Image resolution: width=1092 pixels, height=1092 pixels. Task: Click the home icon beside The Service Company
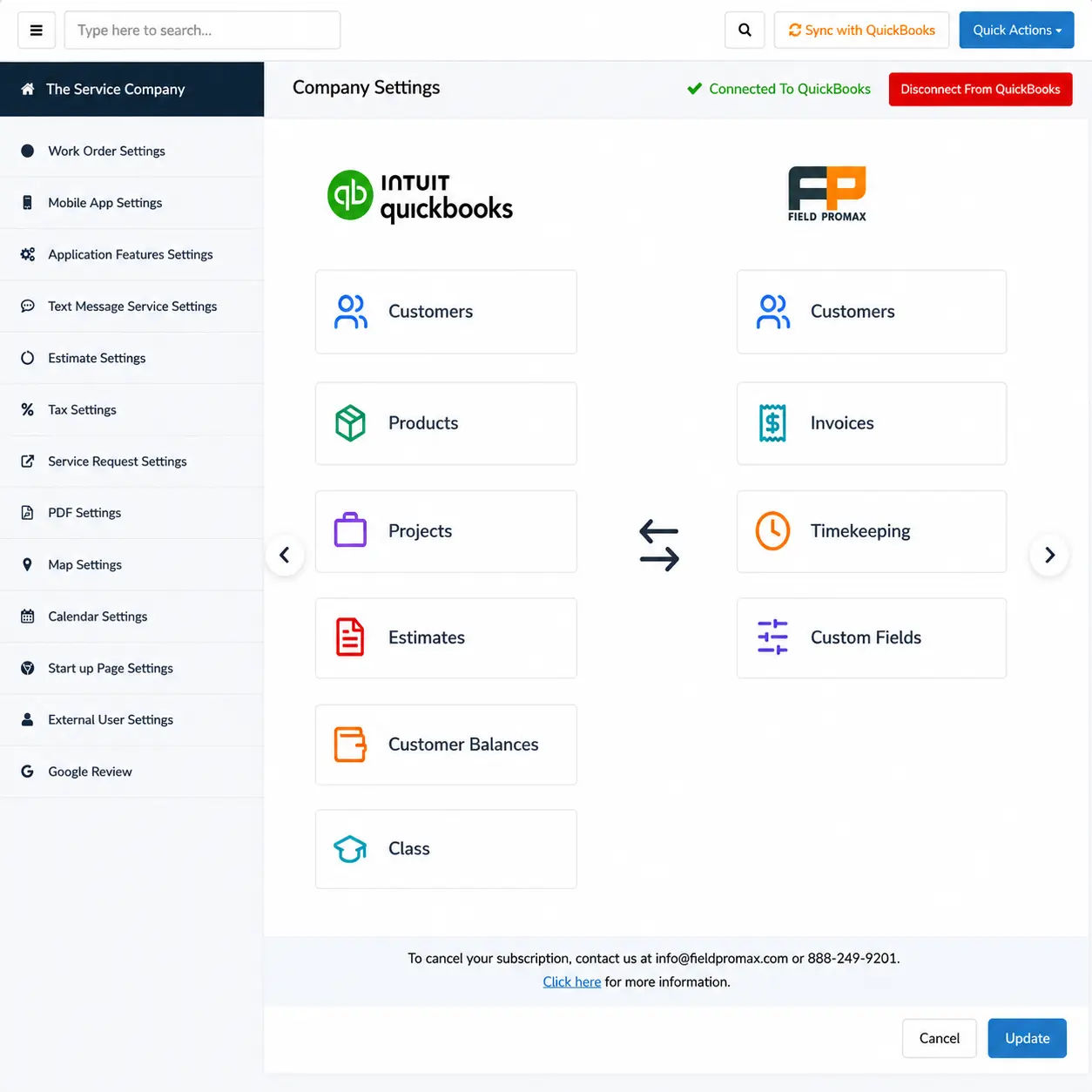[x=28, y=89]
